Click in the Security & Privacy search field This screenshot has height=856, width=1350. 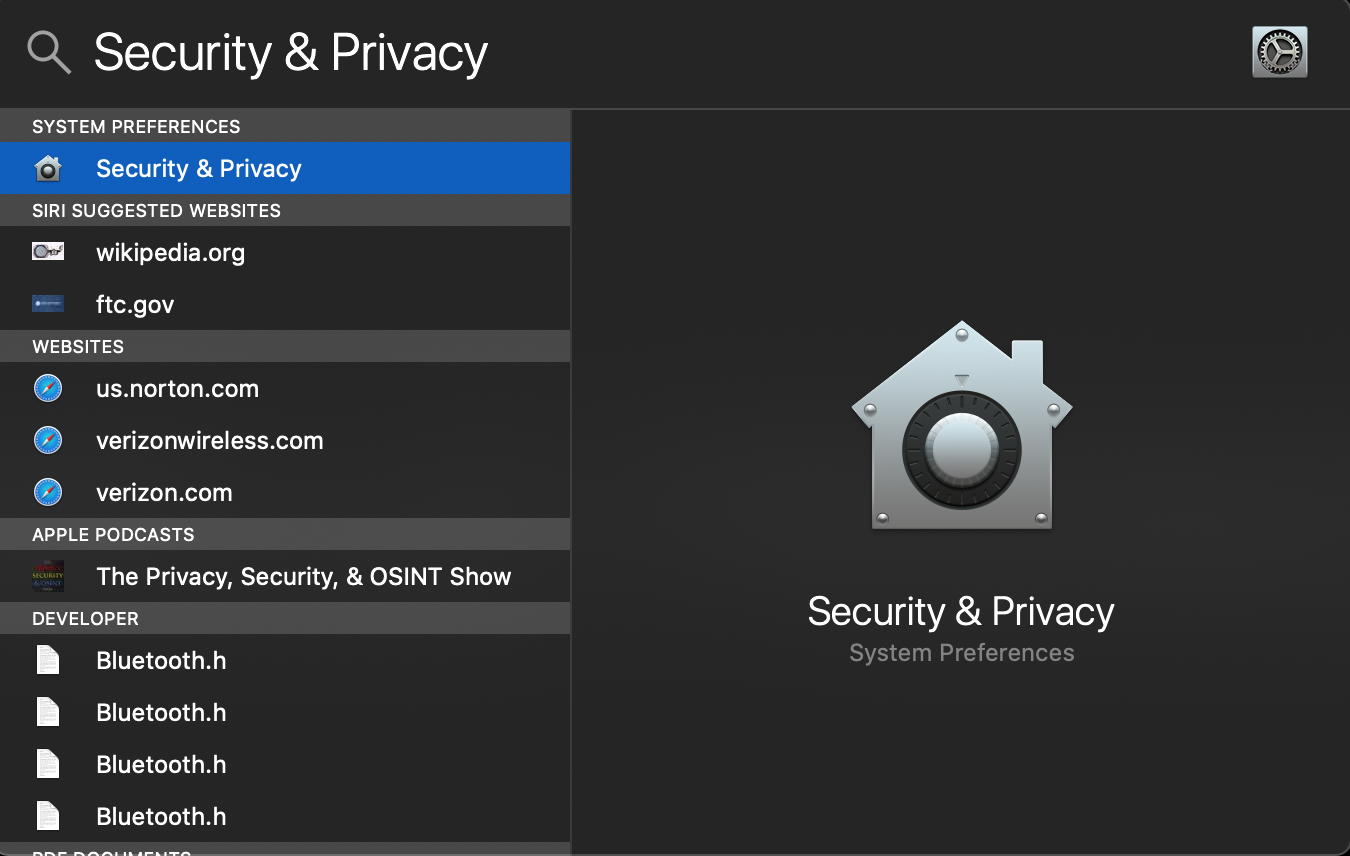(660, 52)
